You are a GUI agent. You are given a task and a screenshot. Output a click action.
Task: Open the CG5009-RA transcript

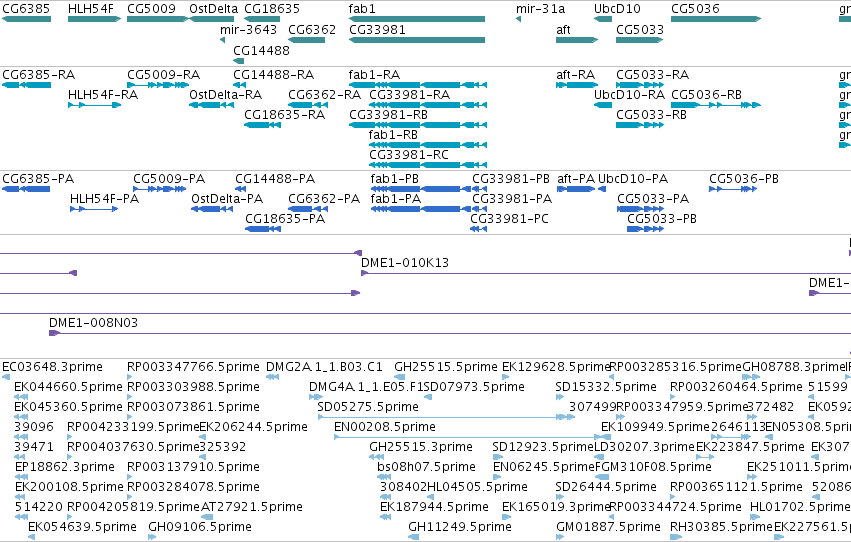(157, 85)
